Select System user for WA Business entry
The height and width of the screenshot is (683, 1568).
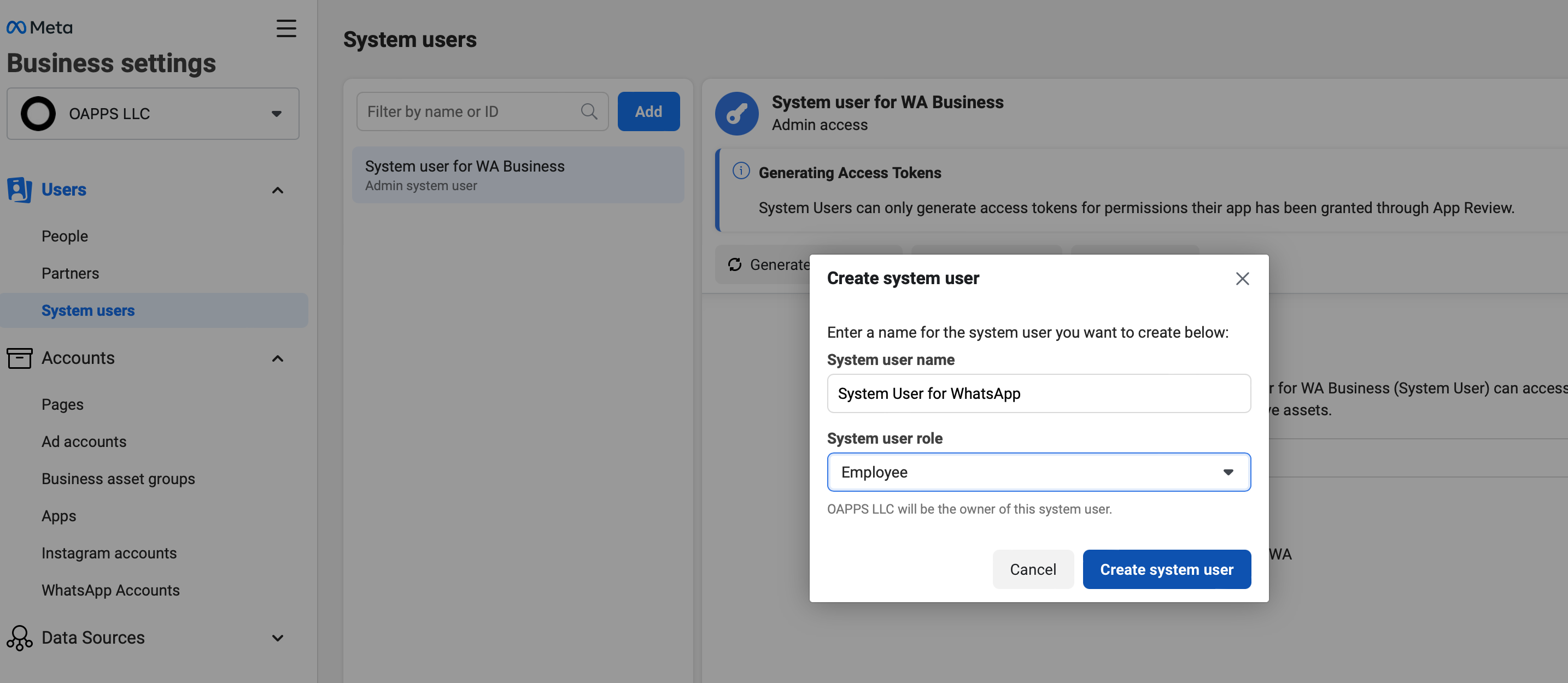tap(517, 174)
